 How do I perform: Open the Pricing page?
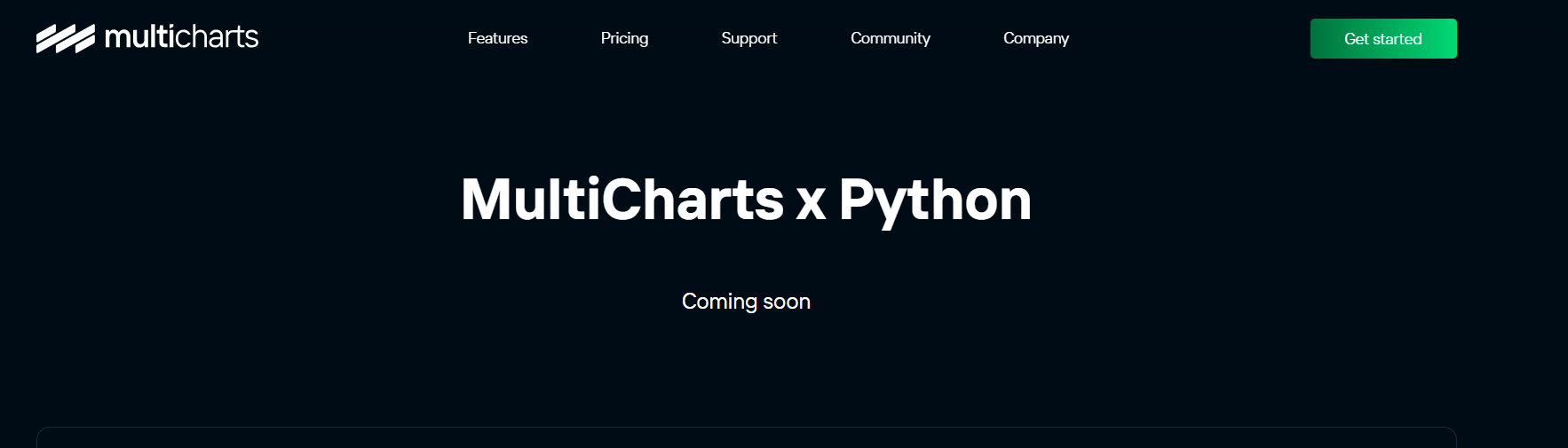point(624,38)
